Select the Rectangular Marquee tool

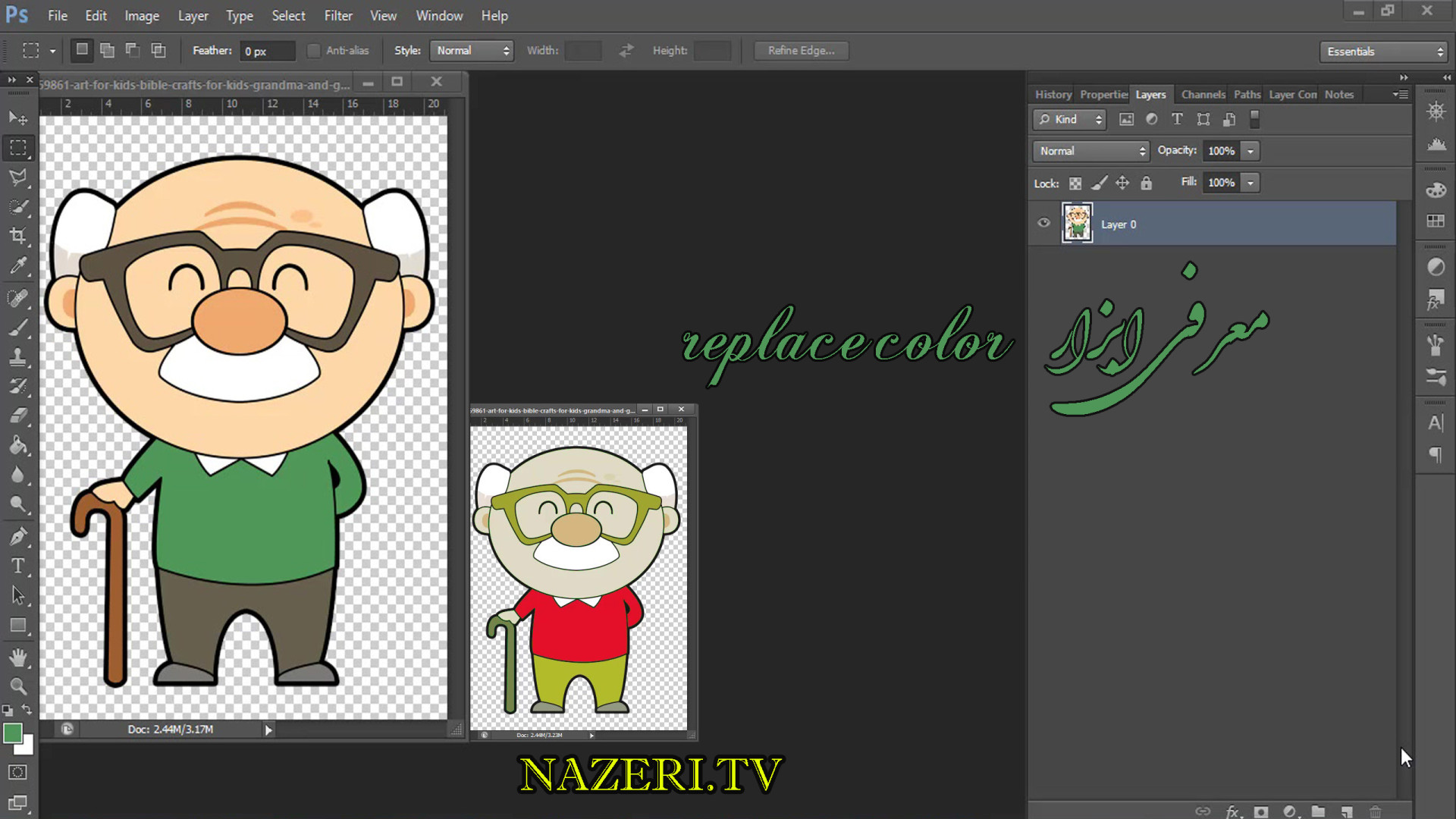18,147
